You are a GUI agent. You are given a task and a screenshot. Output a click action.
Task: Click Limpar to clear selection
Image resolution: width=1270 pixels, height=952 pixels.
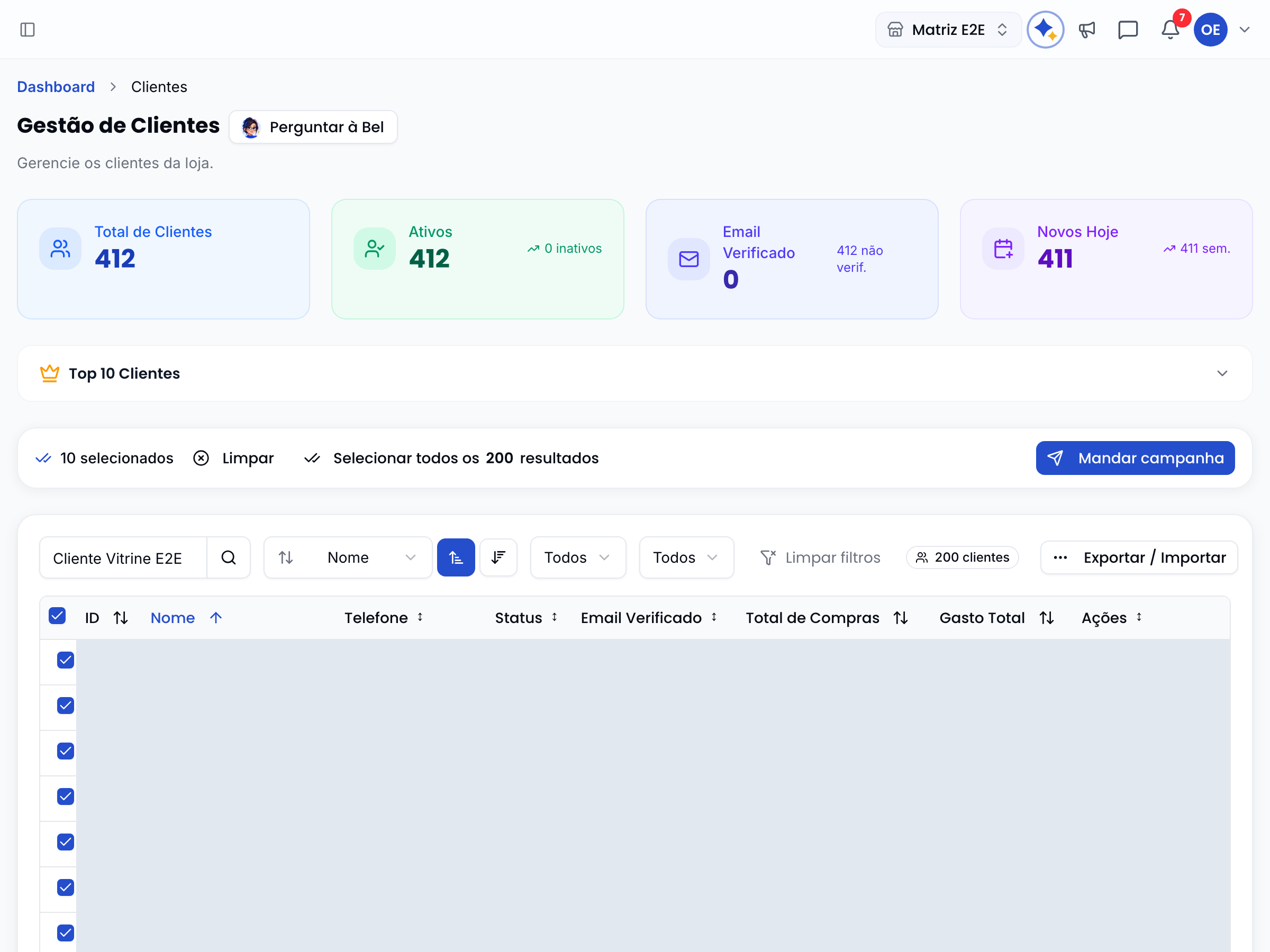[234, 458]
